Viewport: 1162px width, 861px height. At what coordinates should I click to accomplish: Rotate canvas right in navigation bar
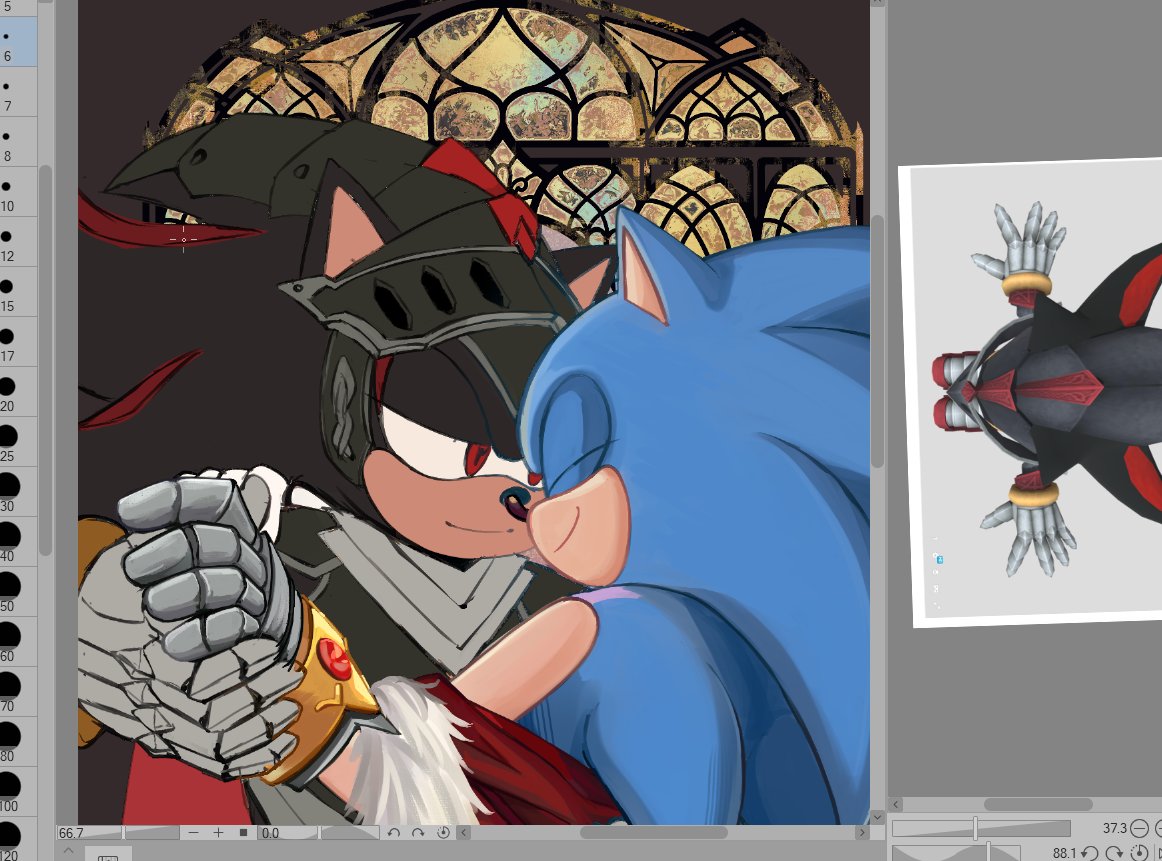pyautogui.click(x=418, y=833)
